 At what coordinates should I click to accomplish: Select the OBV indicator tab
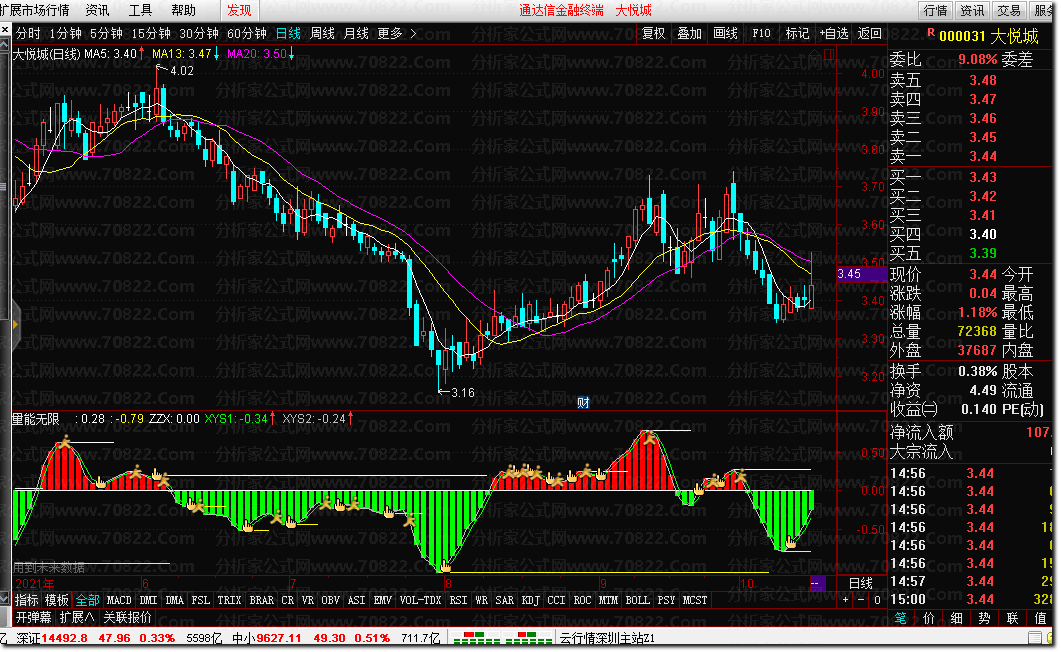click(x=330, y=600)
